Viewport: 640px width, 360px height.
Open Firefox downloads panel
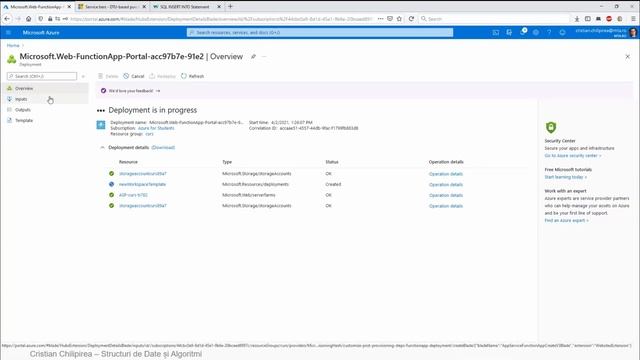click(577, 19)
